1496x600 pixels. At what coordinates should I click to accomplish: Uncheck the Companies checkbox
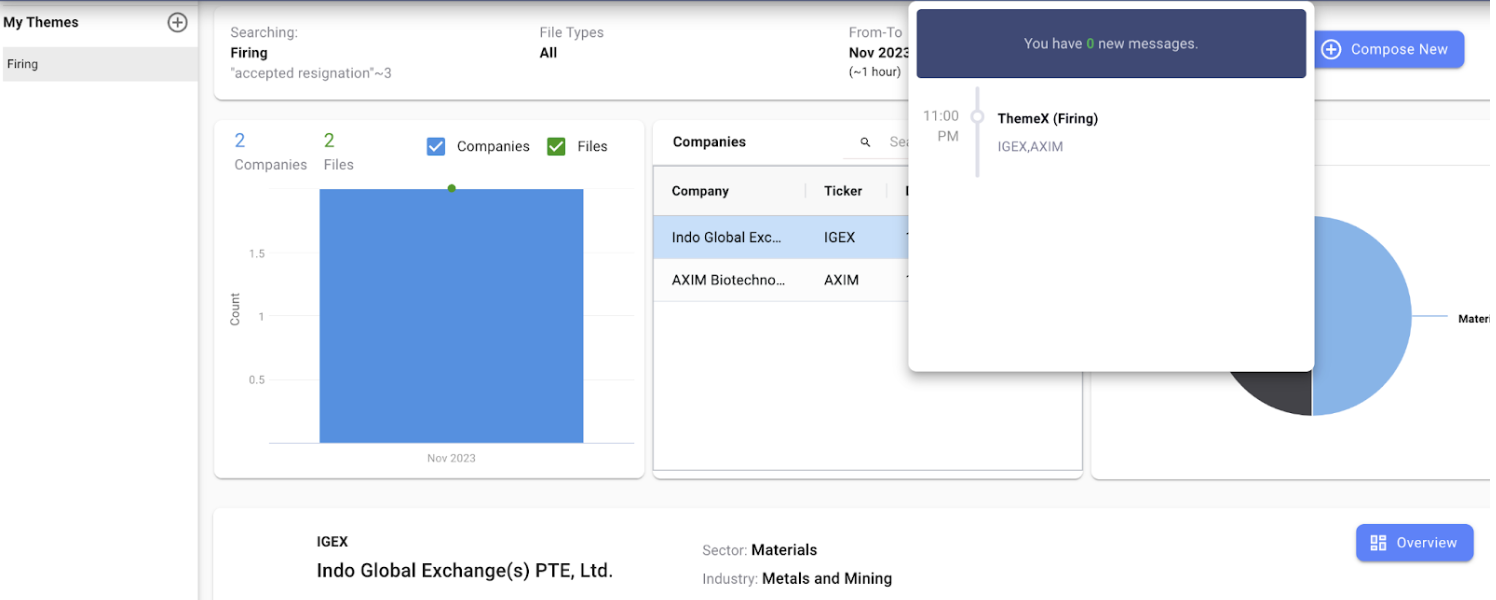(436, 147)
